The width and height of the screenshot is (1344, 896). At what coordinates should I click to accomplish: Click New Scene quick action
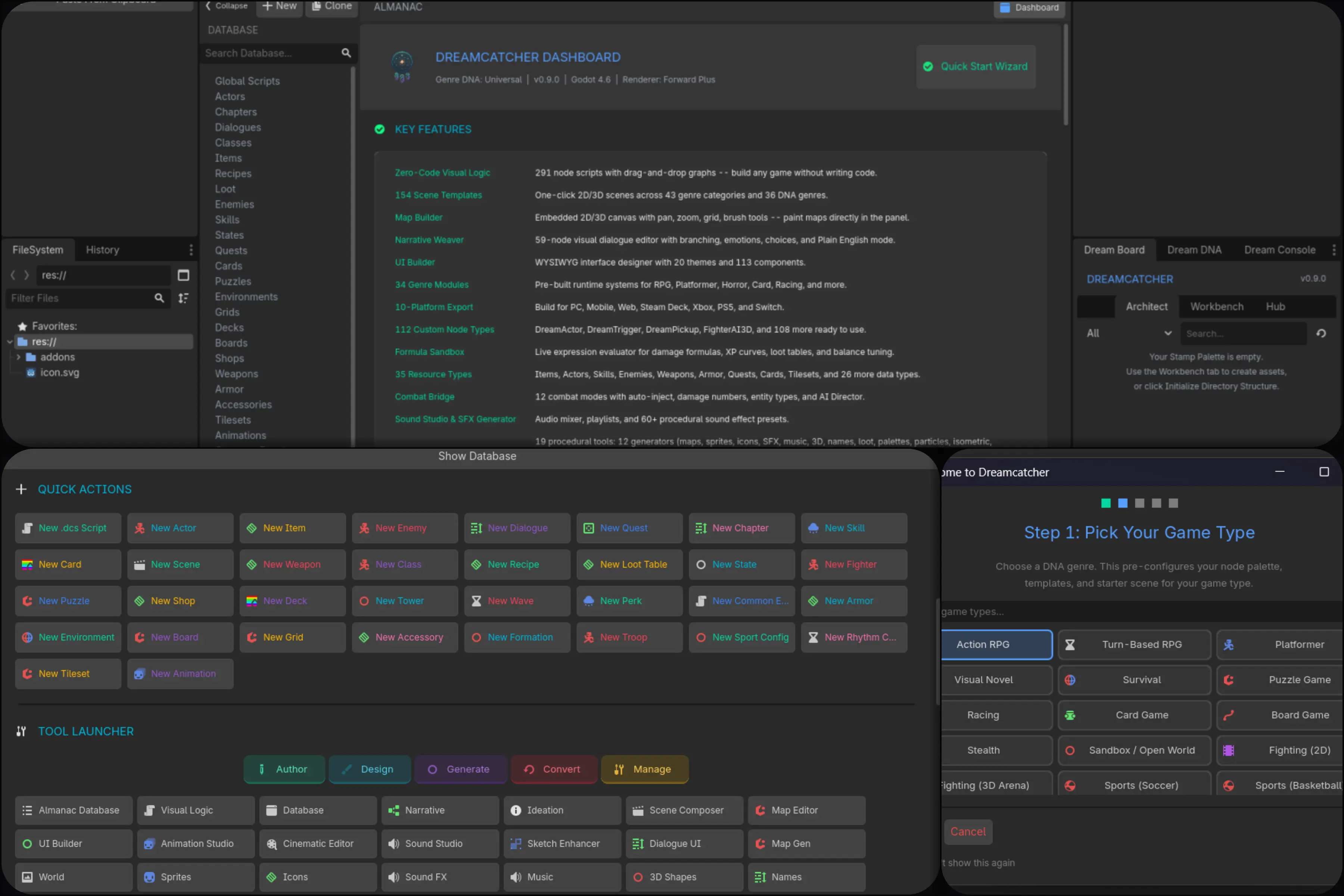(181, 564)
